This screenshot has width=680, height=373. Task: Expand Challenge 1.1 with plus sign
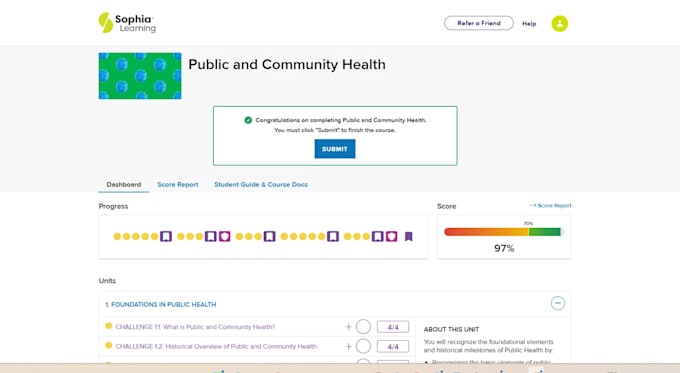pyautogui.click(x=348, y=327)
